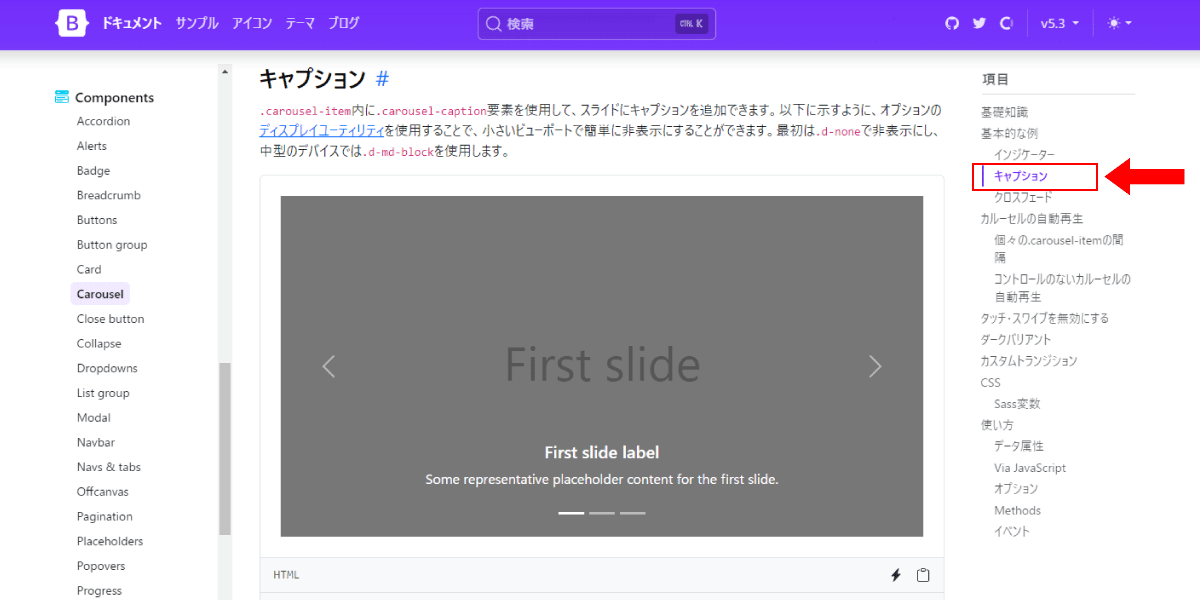Open List group in the sidebar
Image resolution: width=1200 pixels, height=600 pixels.
point(103,393)
